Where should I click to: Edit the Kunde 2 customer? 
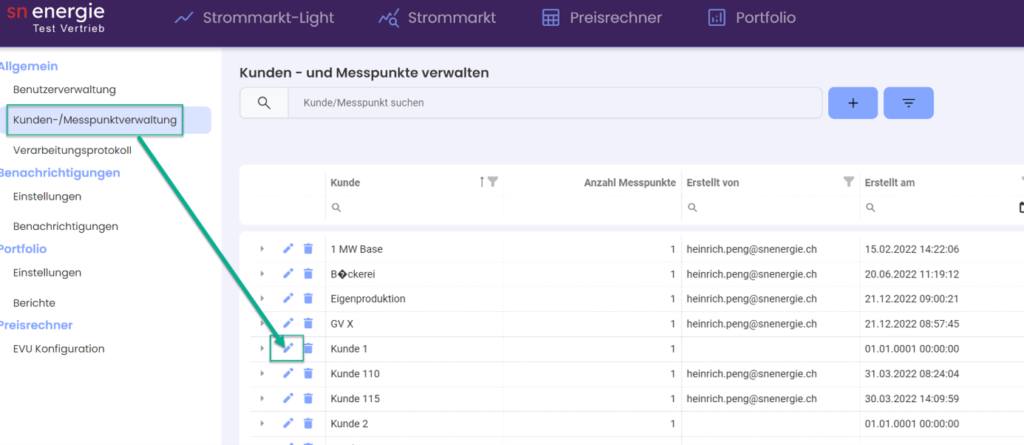(288, 423)
